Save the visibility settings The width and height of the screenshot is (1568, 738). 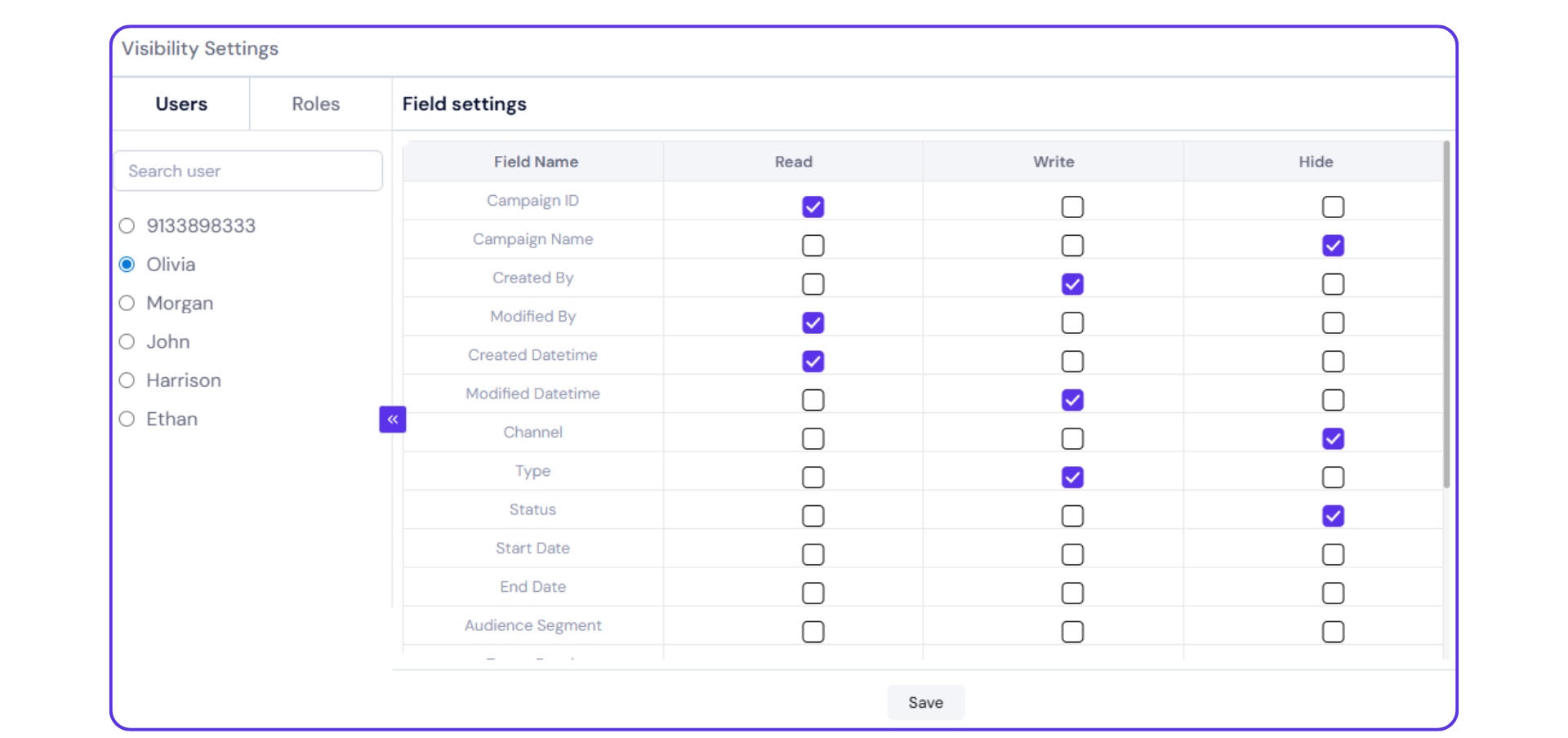coord(925,703)
